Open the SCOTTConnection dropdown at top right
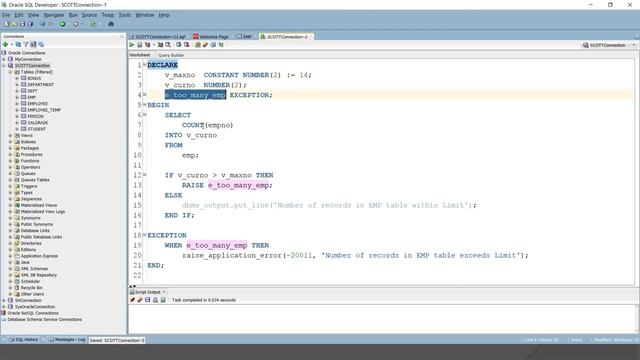This screenshot has height=360, width=640. coord(634,45)
